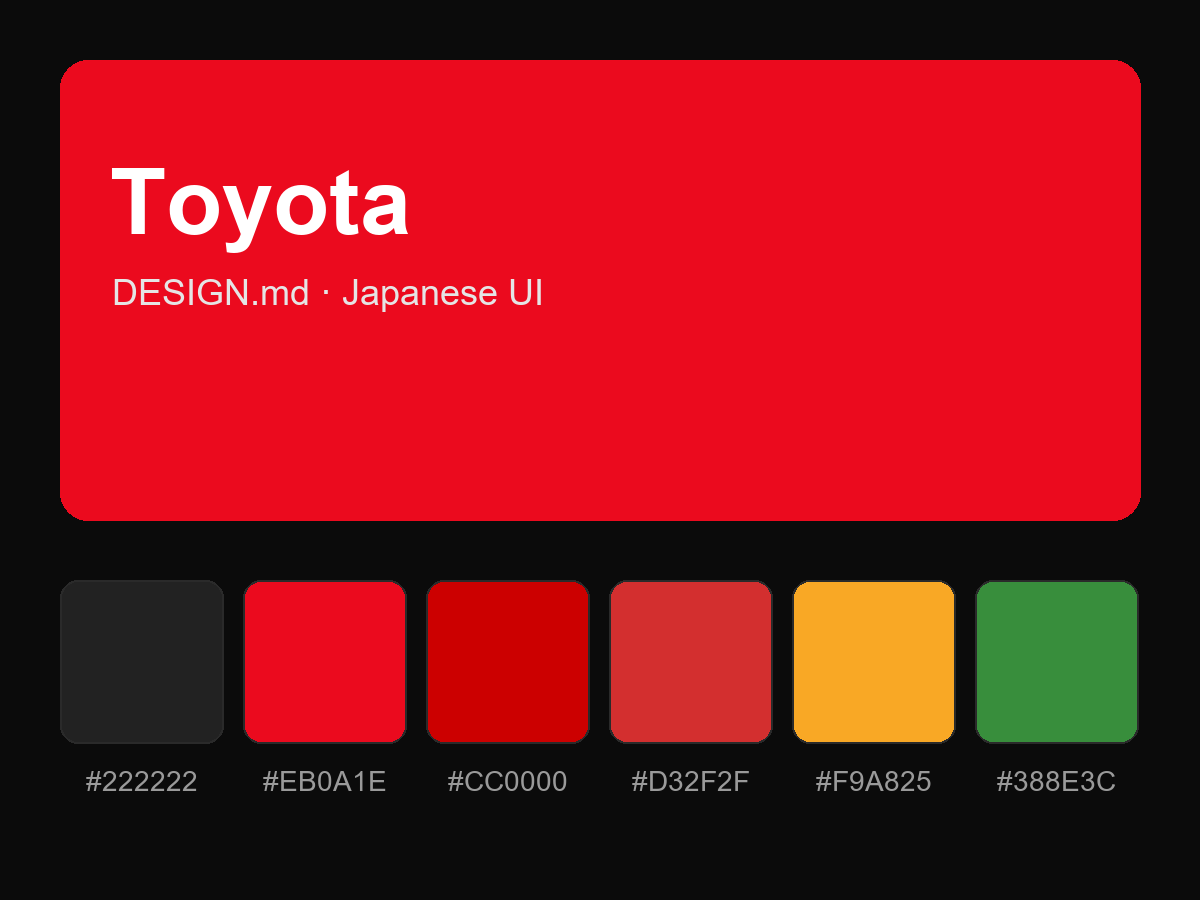1200x900 pixels.
Task: Click the orange #F9A825 color swatch
Action: [x=874, y=662]
